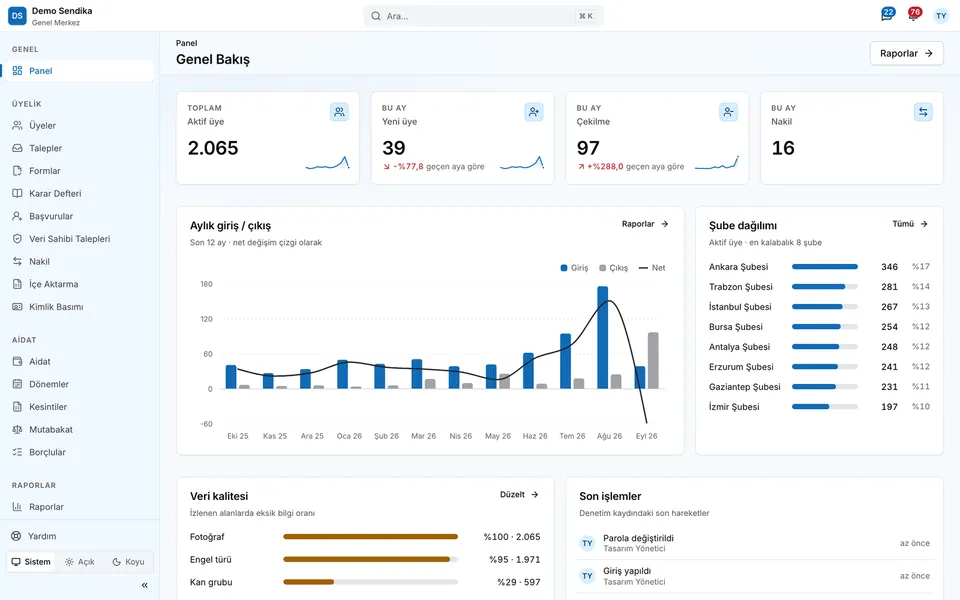Navigate to Dönemler in the sidebar

click(x=80, y=384)
